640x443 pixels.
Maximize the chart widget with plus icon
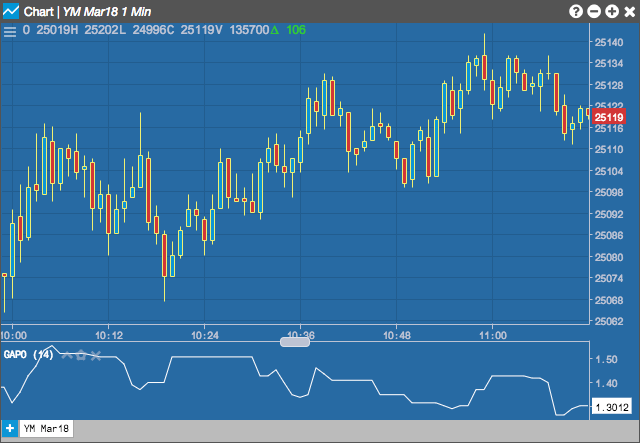(x=612, y=11)
